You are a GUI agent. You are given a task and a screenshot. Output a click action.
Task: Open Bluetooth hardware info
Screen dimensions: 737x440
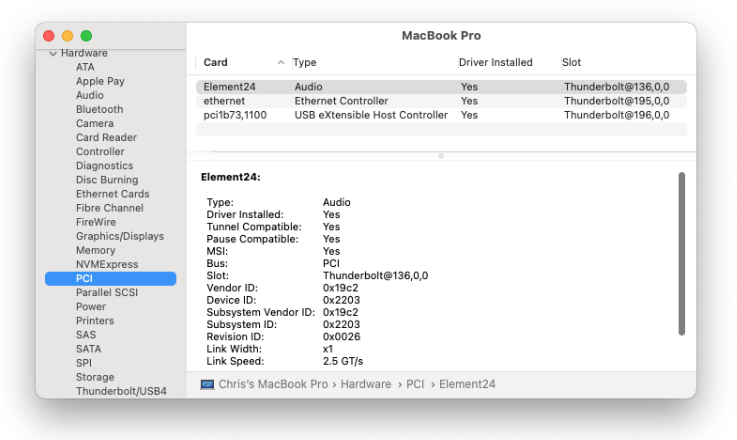click(100, 110)
